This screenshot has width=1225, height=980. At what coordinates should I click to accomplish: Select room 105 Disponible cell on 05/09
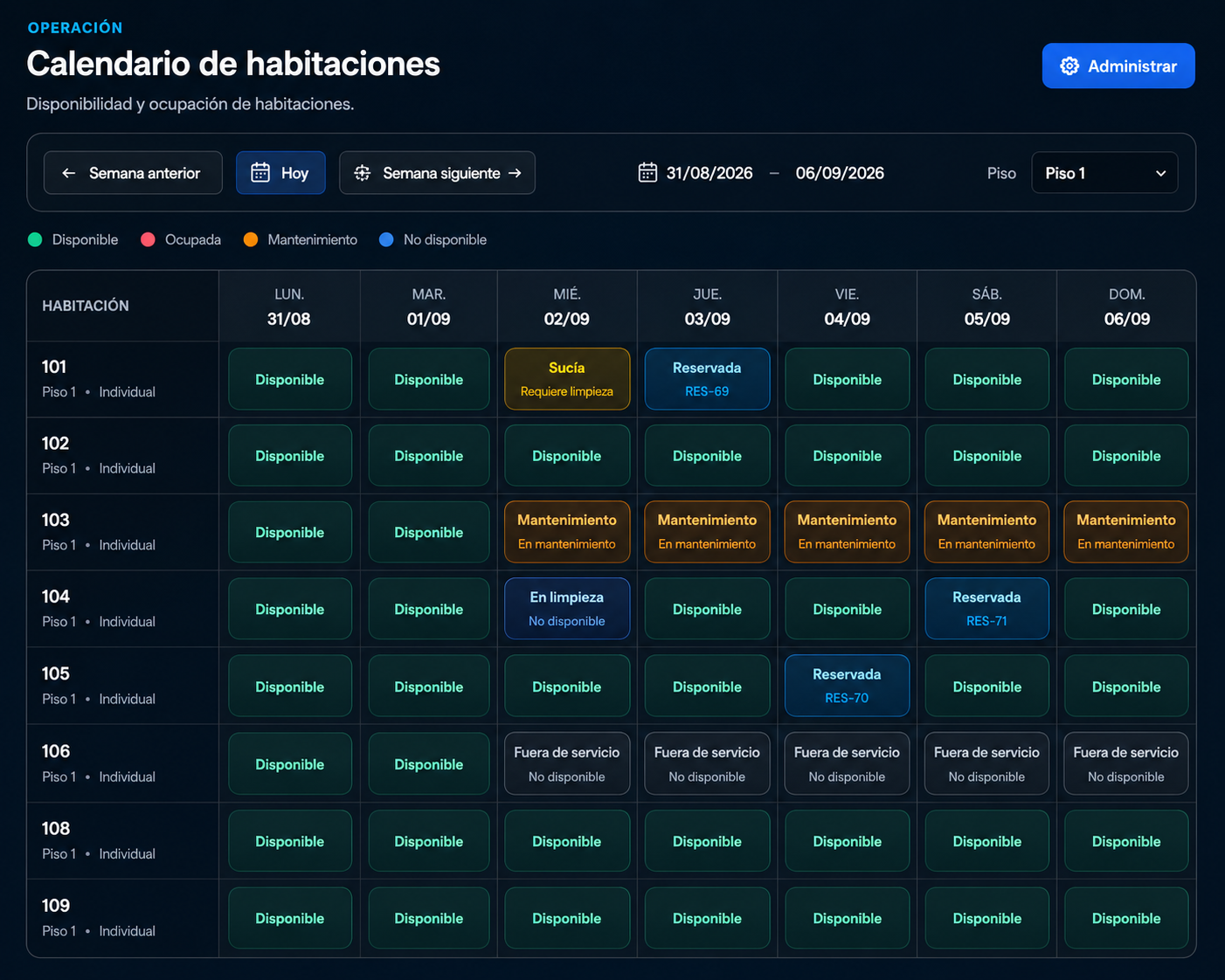pyautogui.click(x=987, y=686)
